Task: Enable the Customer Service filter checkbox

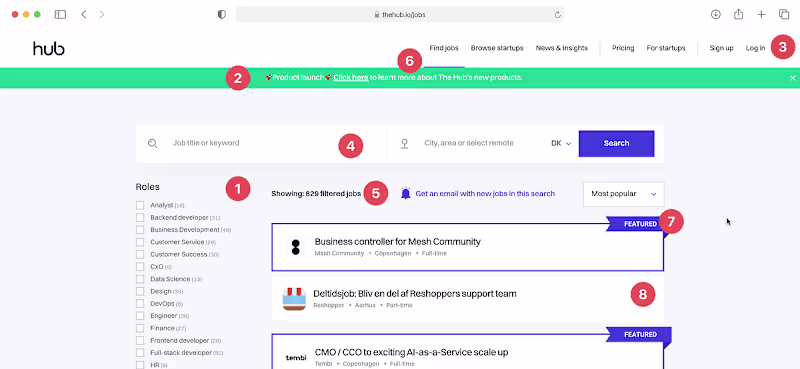Action: [x=140, y=242]
